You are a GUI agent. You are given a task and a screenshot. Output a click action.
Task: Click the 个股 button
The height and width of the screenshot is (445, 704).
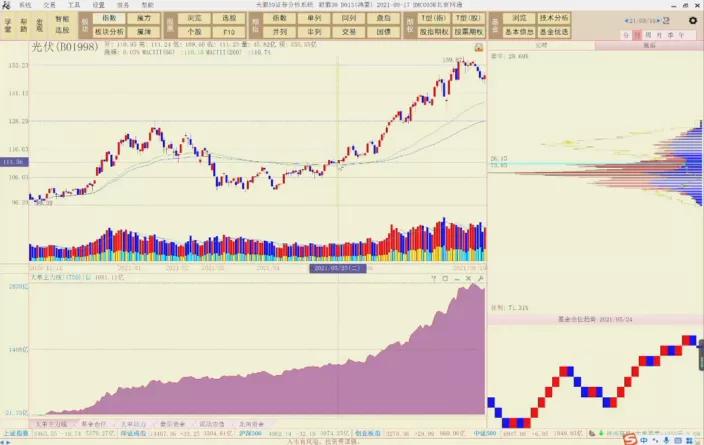(194, 32)
